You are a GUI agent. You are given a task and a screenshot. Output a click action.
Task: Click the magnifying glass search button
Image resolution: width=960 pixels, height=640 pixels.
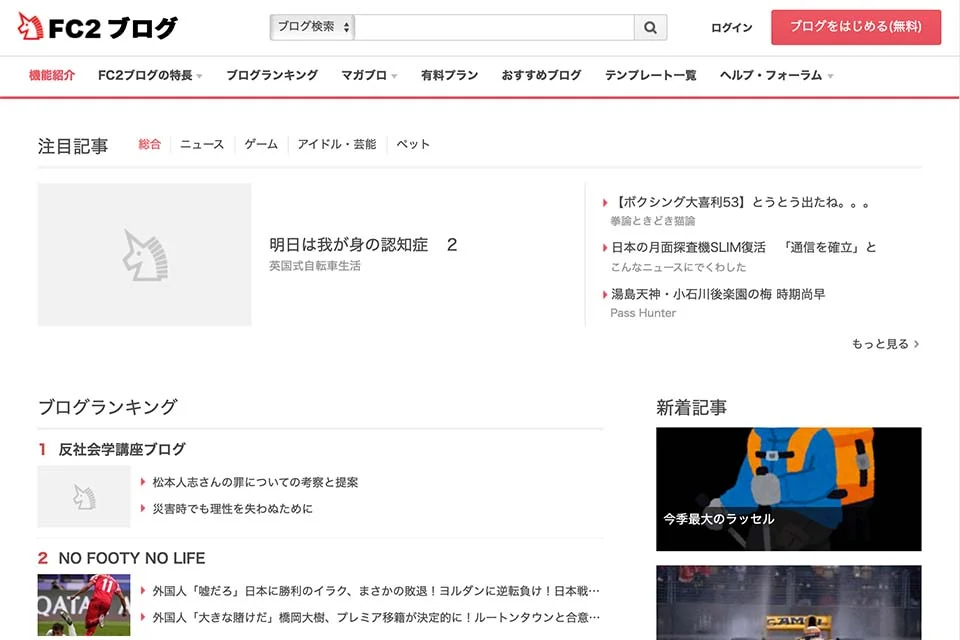[x=650, y=28]
